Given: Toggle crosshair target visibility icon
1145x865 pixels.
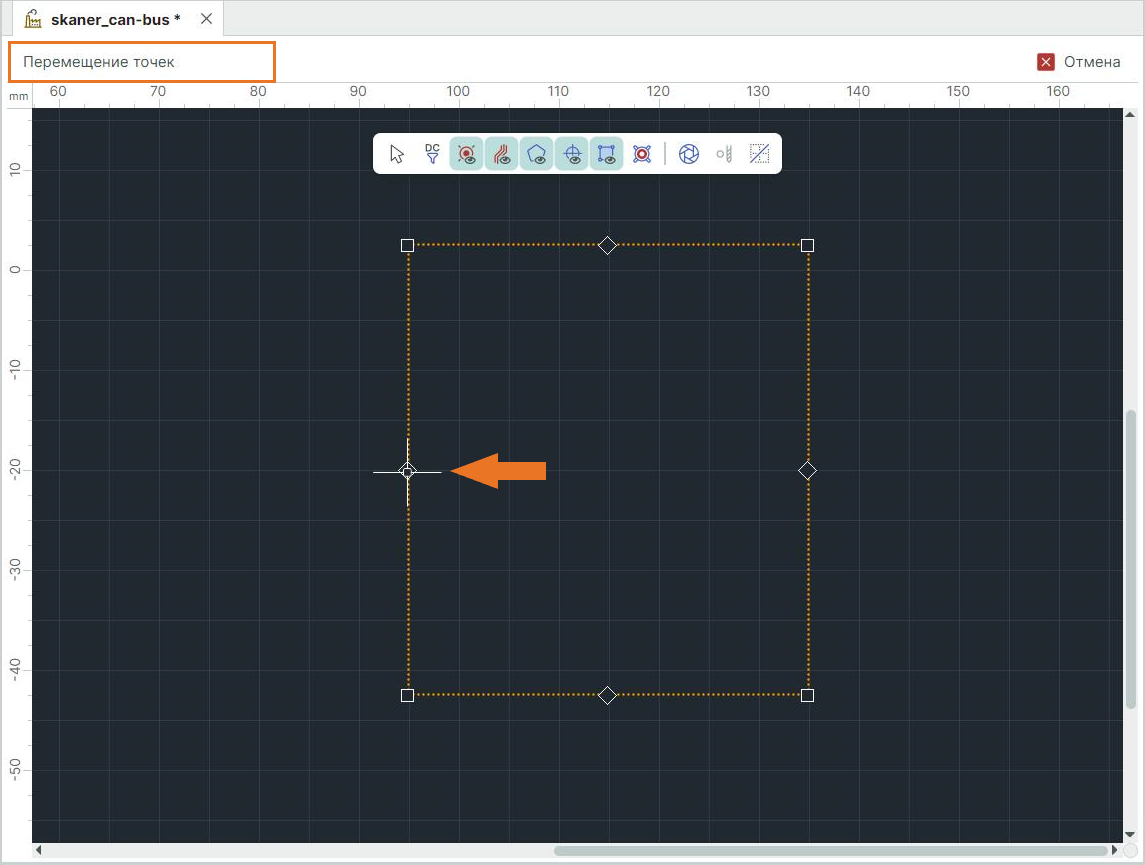Looking at the screenshot, I should coord(572,154).
